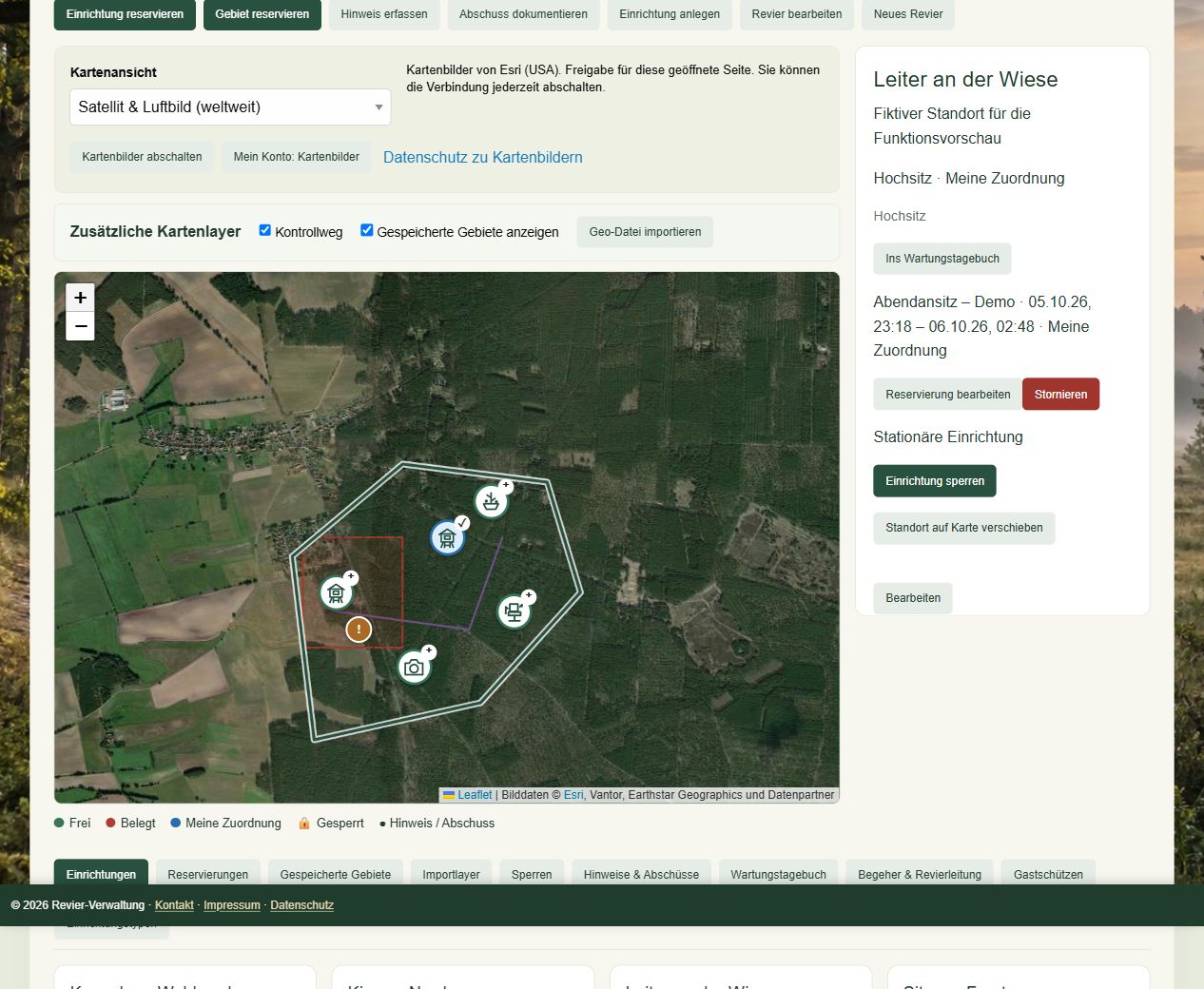1204x989 pixels.
Task: Toggle the Kontrollweg layer checkbox
Action: (265, 230)
